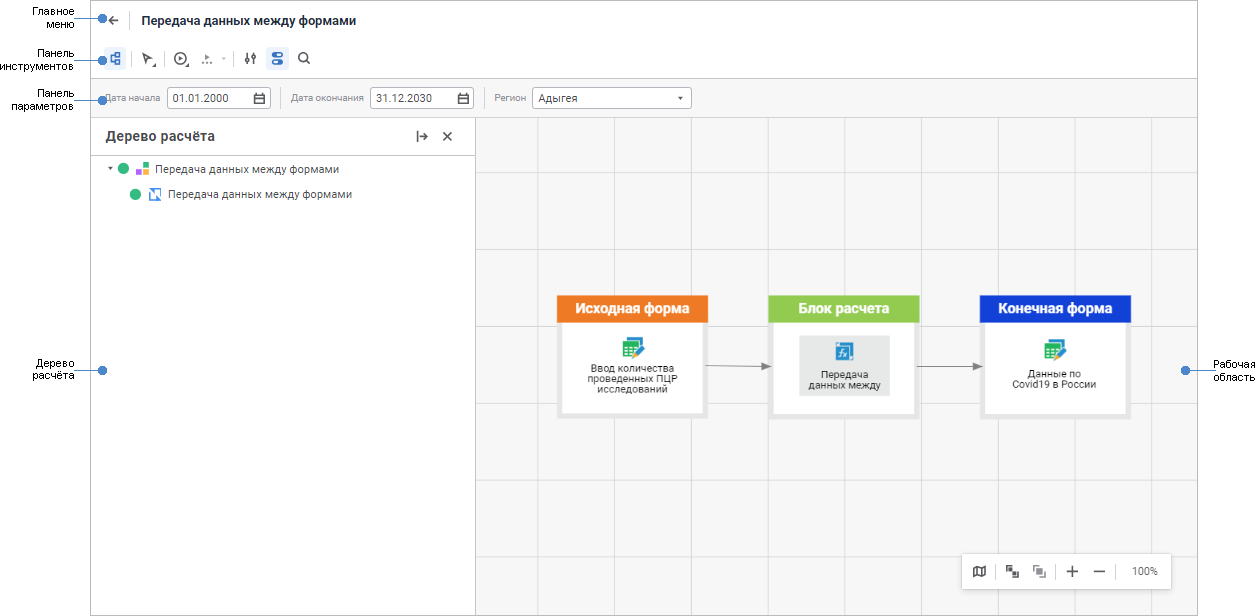Open search with the magnifier icon
The image size is (1256, 616).
point(304,59)
